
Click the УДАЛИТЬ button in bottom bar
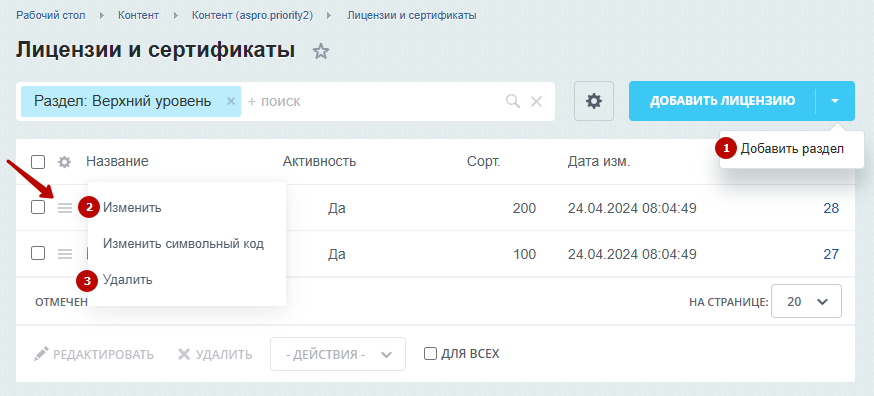(x=215, y=354)
